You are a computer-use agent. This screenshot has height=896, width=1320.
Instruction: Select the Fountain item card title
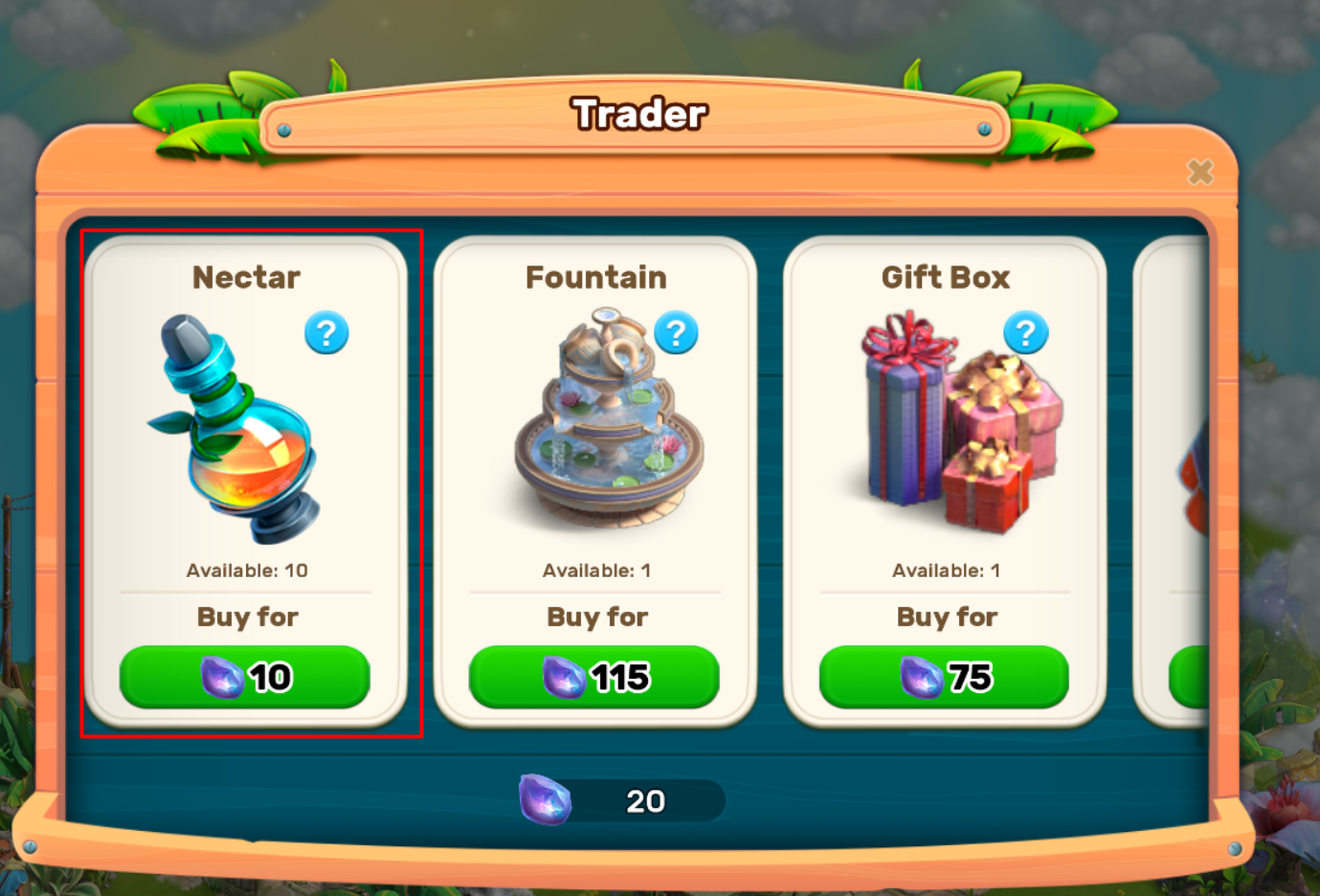[596, 278]
